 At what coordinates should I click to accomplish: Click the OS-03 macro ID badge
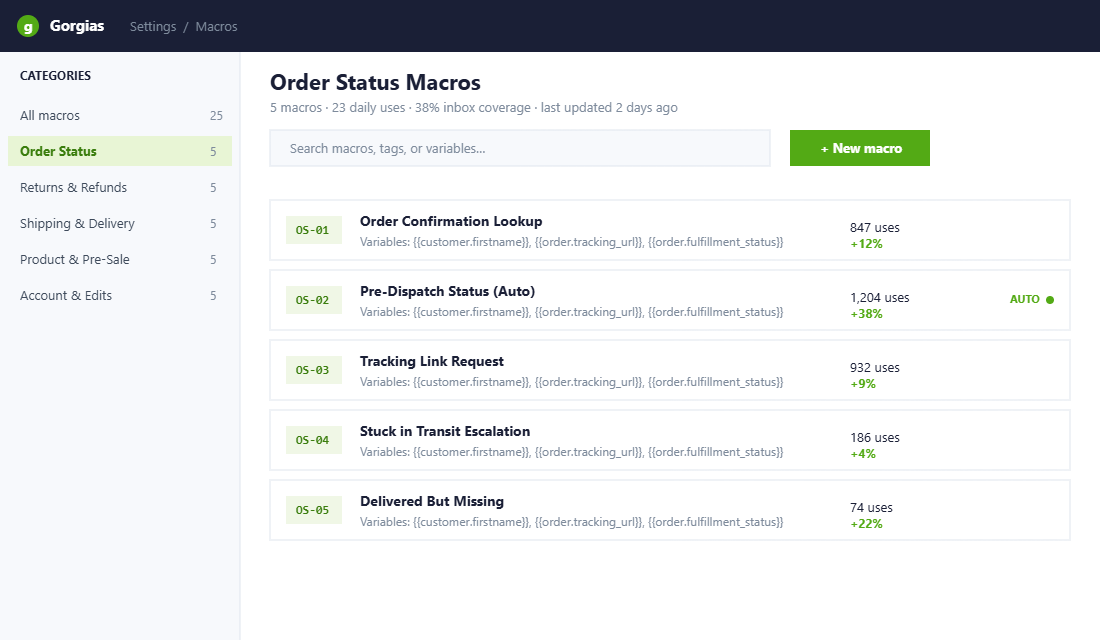(314, 370)
